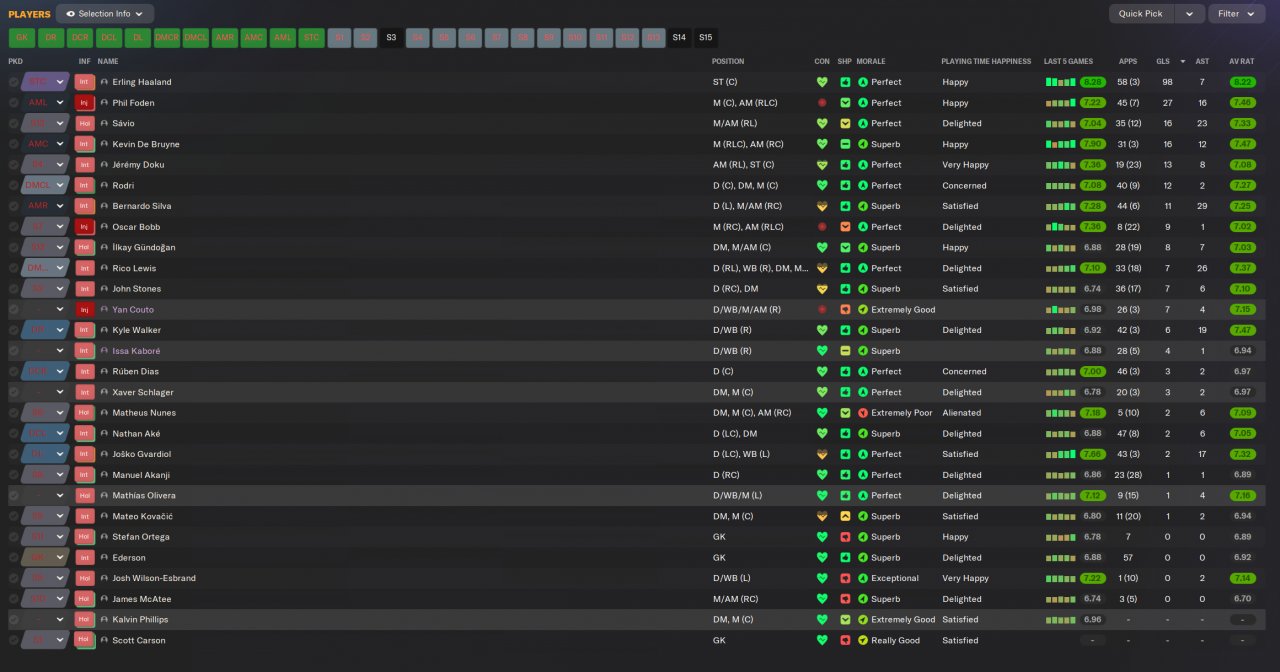Toggle selection check for Rodri

[x=14, y=185]
